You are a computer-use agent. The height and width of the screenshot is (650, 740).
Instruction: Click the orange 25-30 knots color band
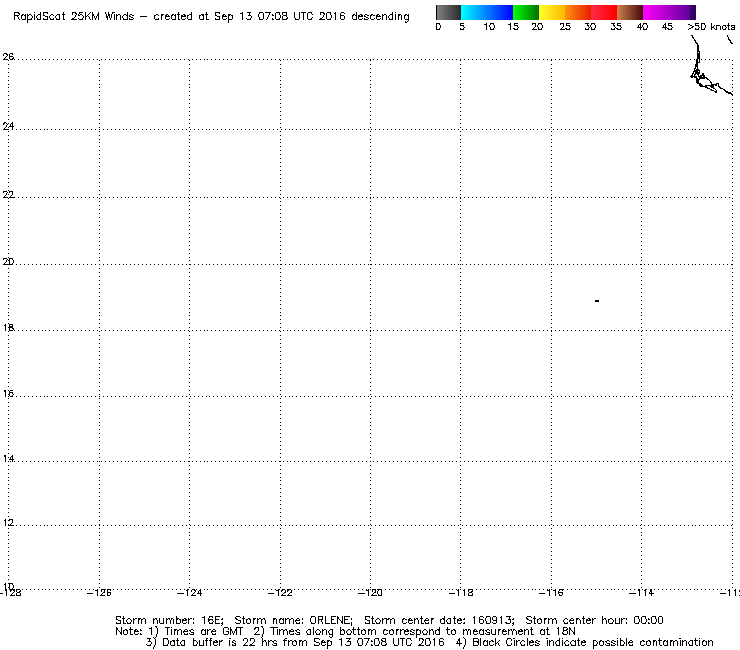pos(578,12)
